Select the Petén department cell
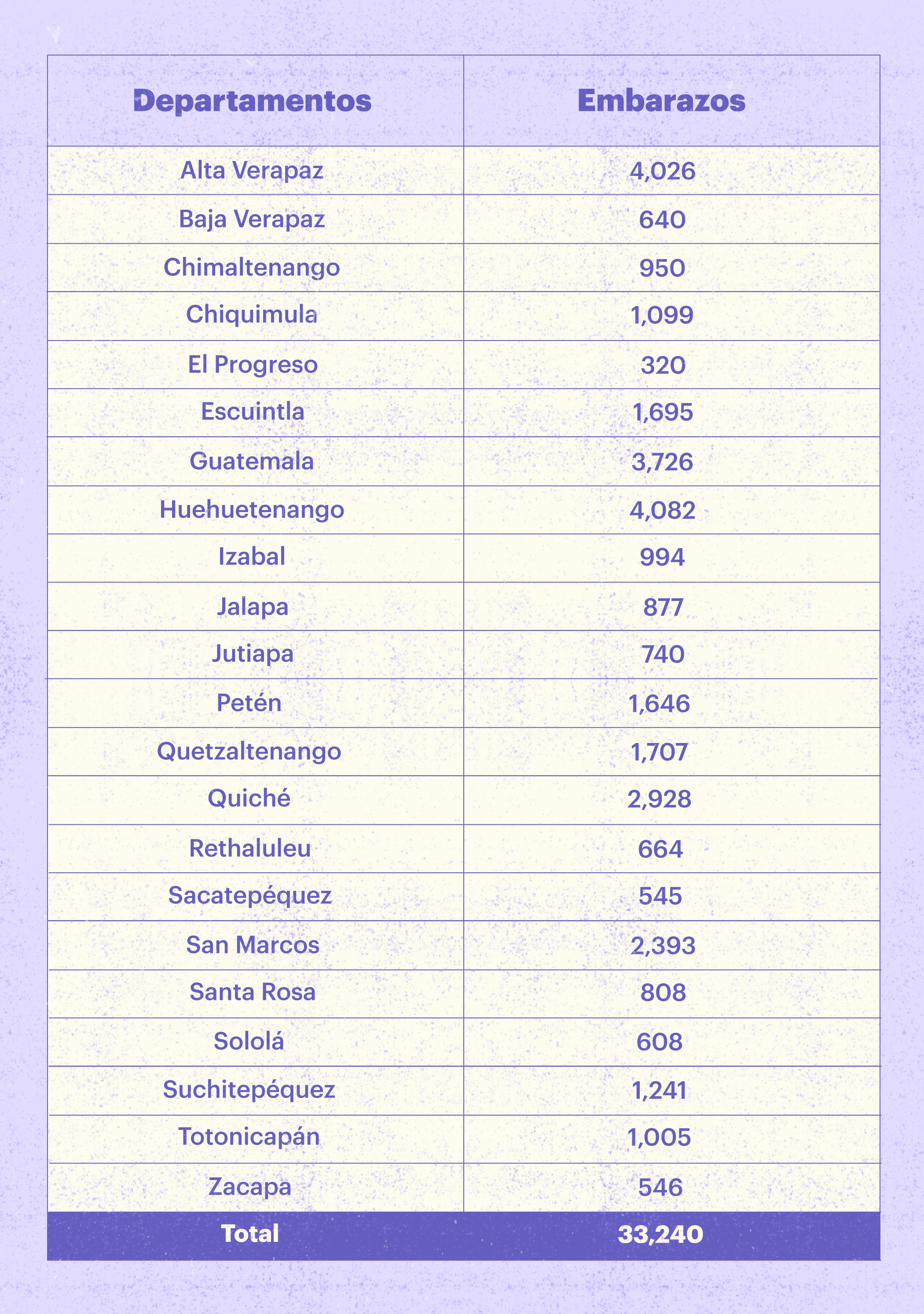This screenshot has width=924, height=1314. 249,703
